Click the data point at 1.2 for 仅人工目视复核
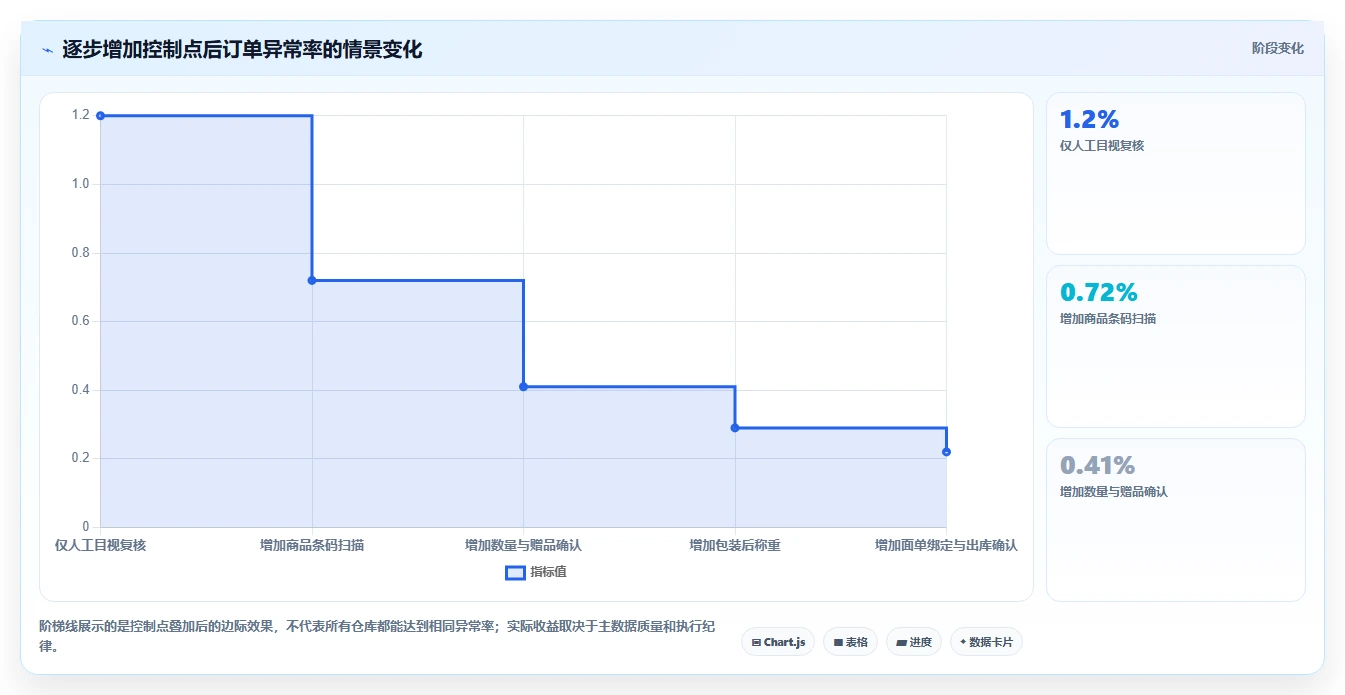This screenshot has width=1345, height=695. pyautogui.click(x=100, y=116)
